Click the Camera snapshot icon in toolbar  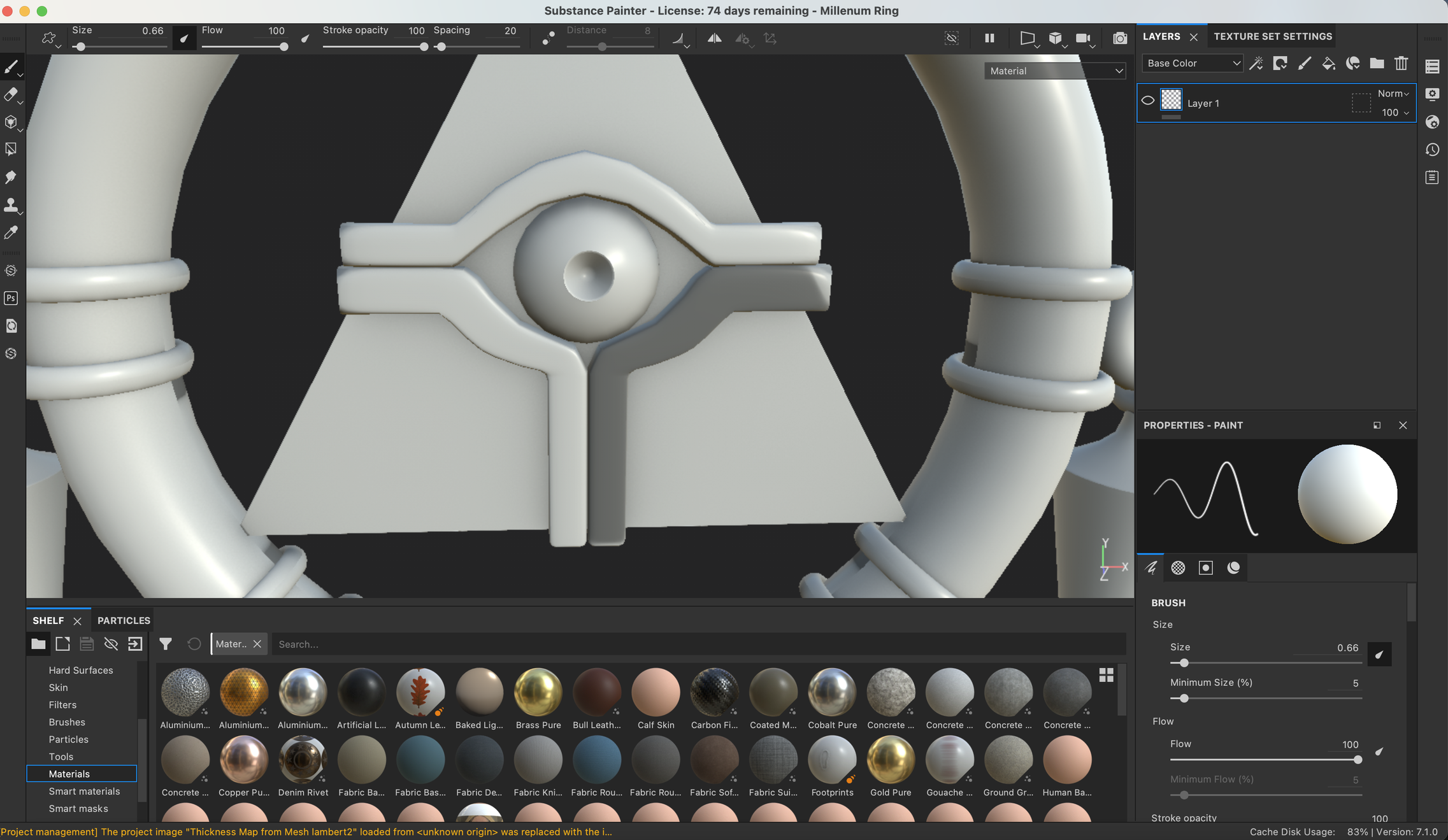point(1120,37)
